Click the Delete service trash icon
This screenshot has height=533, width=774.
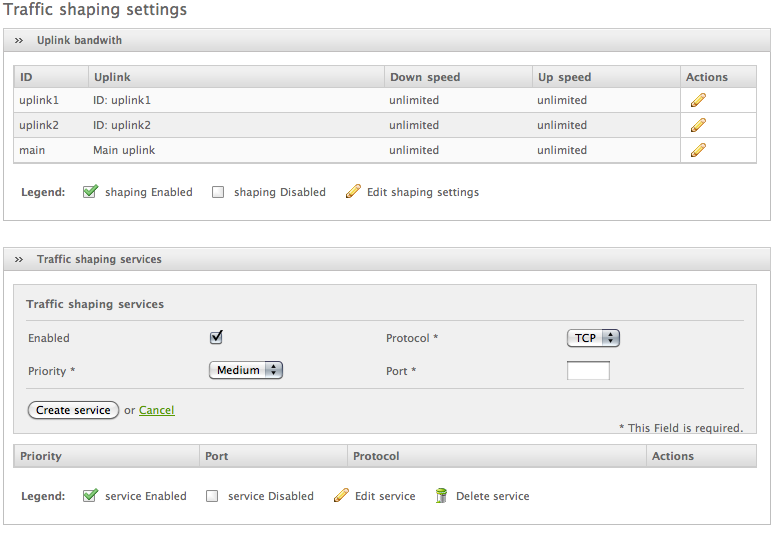click(x=441, y=496)
